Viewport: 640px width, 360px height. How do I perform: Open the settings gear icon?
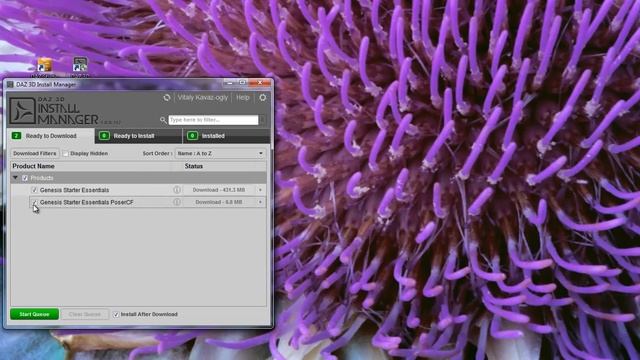click(x=262, y=98)
